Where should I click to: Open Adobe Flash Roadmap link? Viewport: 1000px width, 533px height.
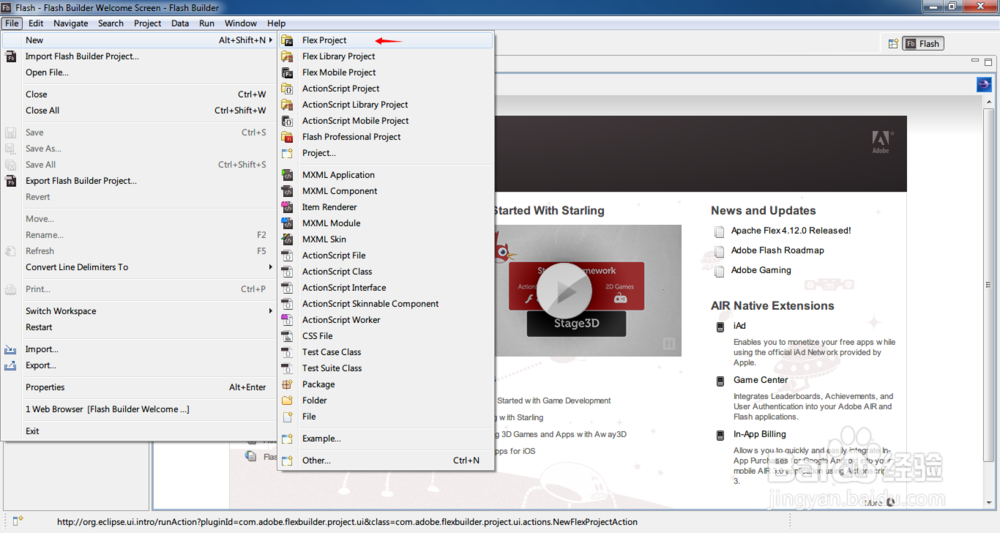pyautogui.click(x=777, y=251)
